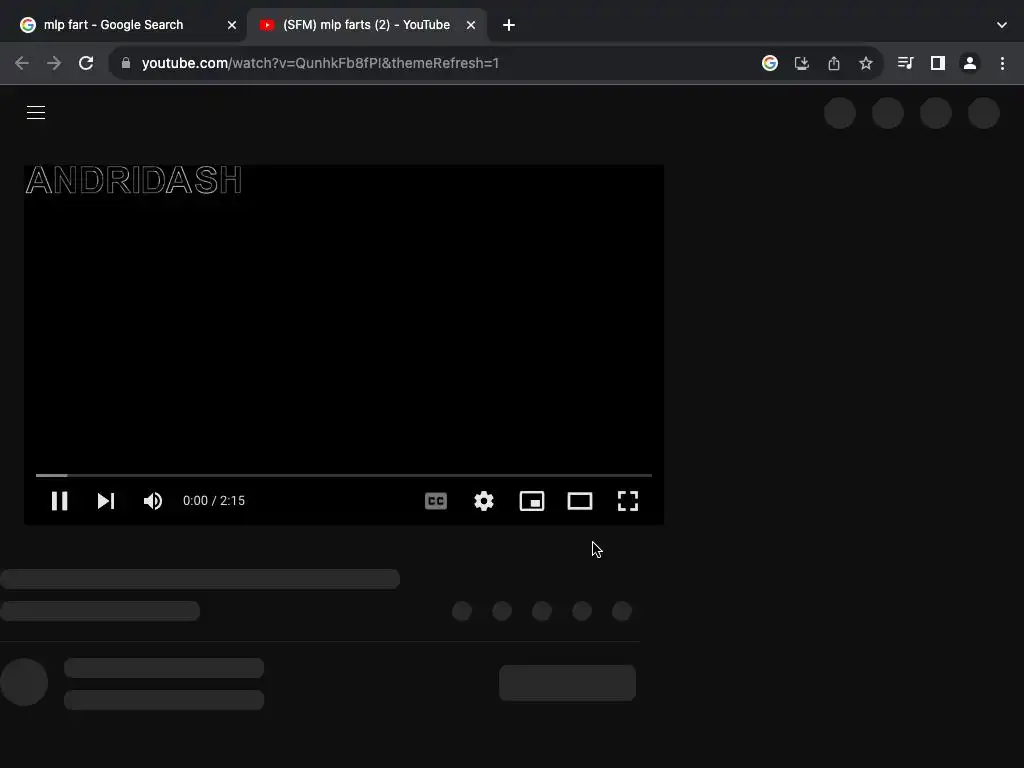Close the YouTube tab
This screenshot has width=1024, height=768.
click(471, 25)
